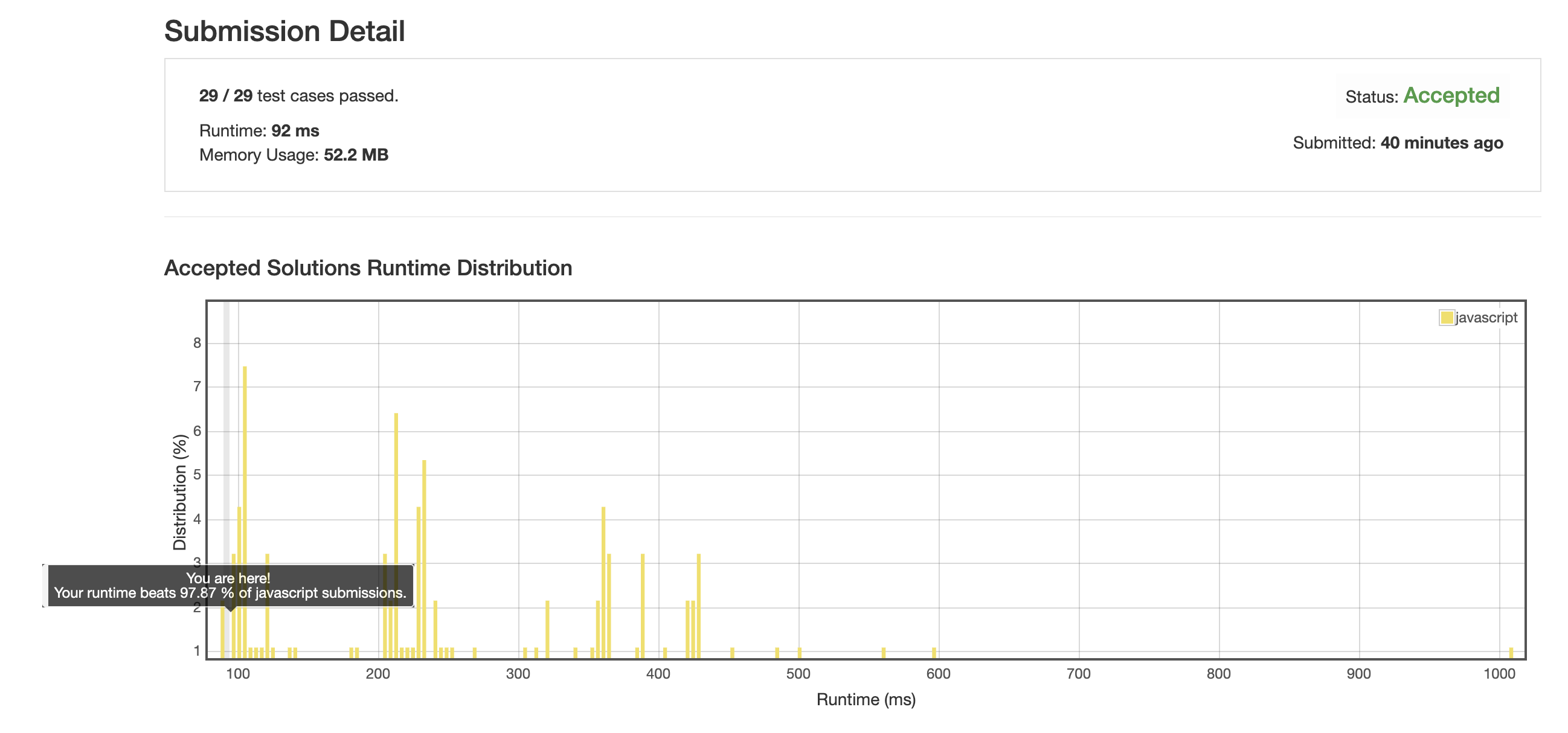
Task: Click the 200 x-axis tick label
Action: [378, 674]
